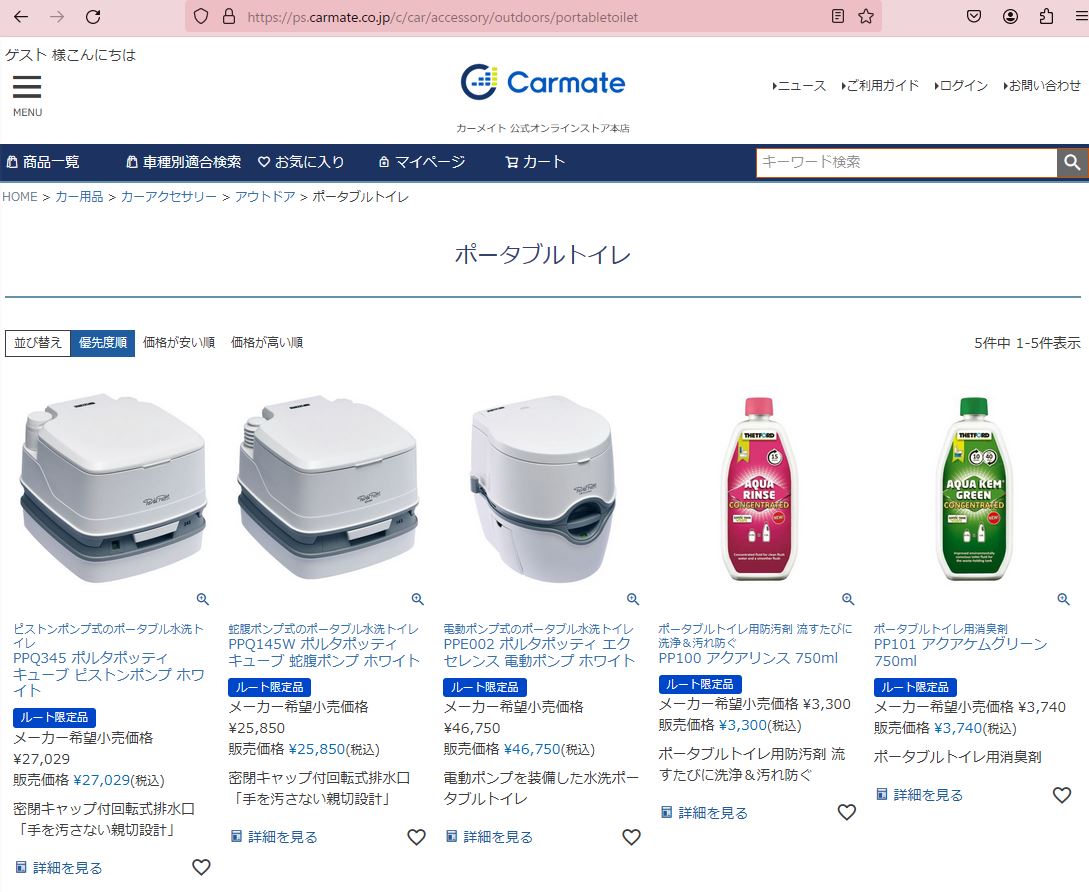Open the カート navigation item
This screenshot has width=1089, height=892.
coord(535,162)
